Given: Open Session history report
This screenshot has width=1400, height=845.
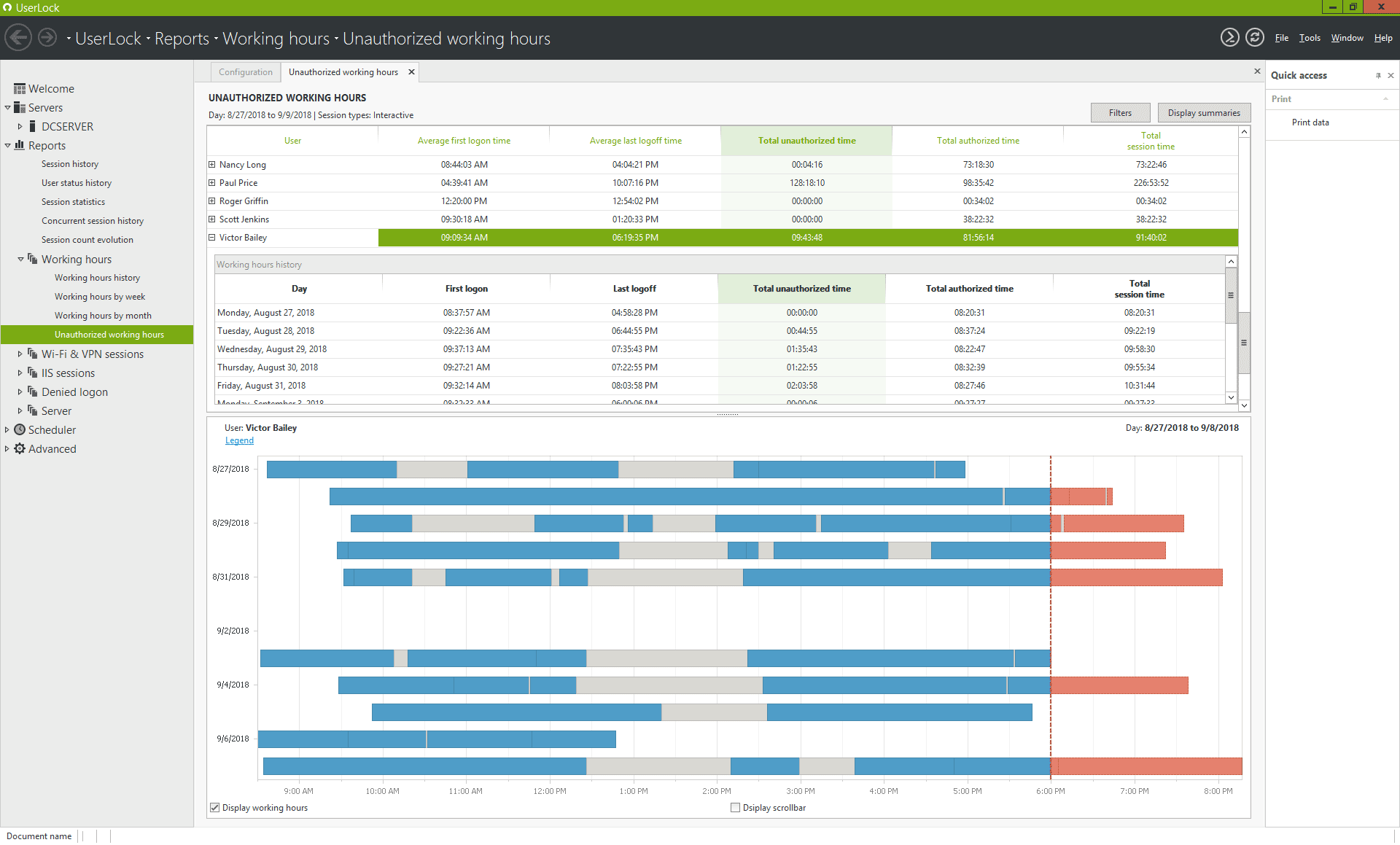Looking at the screenshot, I should 70,164.
